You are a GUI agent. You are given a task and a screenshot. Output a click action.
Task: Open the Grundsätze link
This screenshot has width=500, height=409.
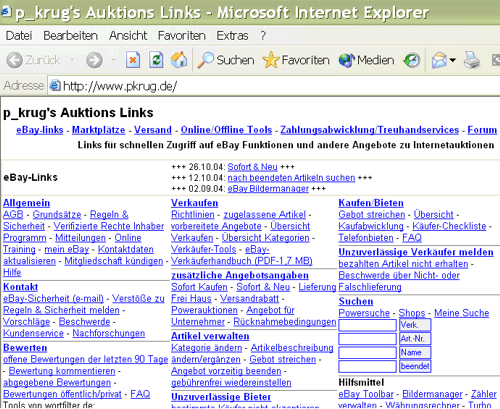point(57,214)
